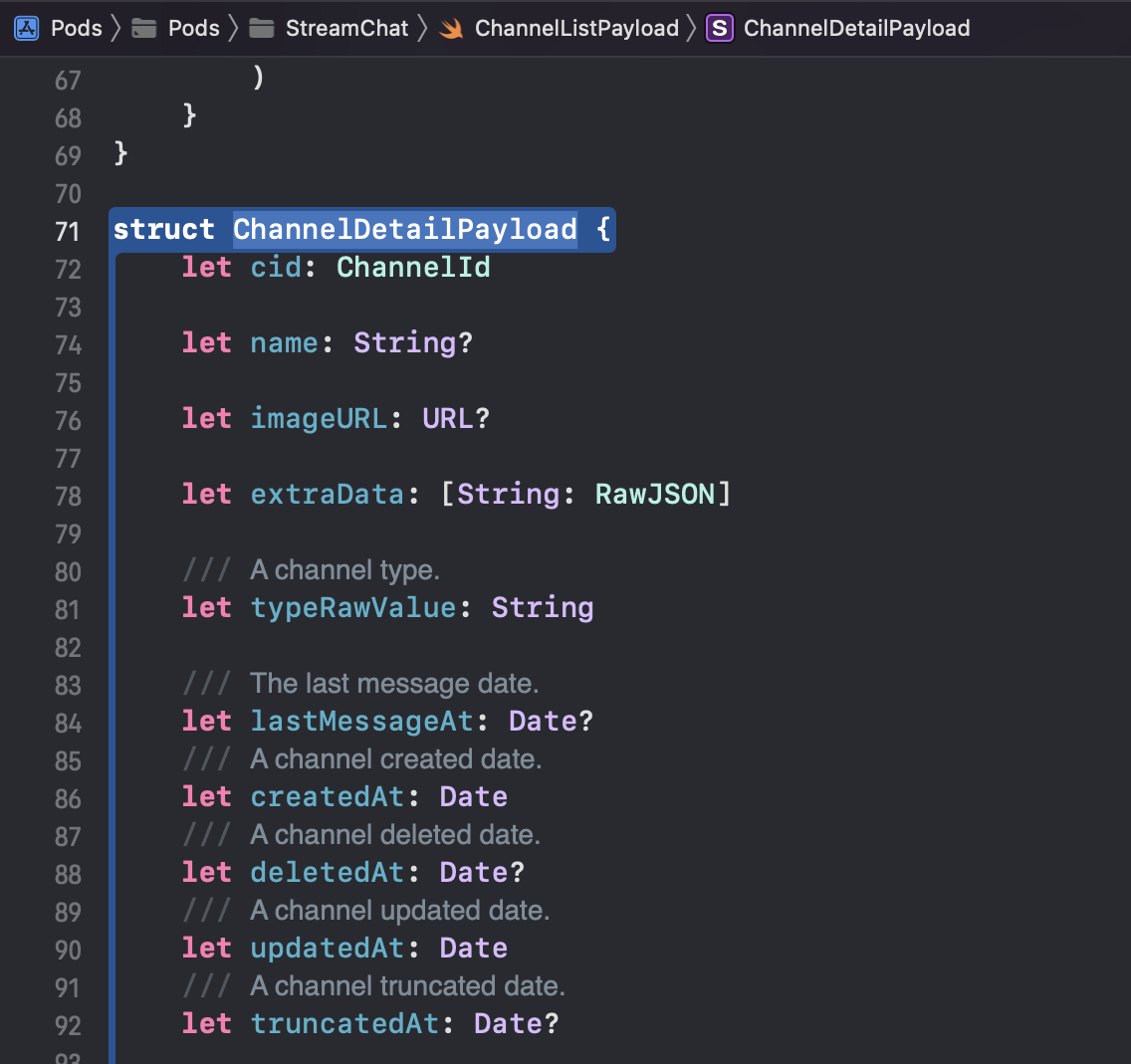The height and width of the screenshot is (1064, 1131).
Task: Click line number 78 in gutter
Action: [x=68, y=497]
